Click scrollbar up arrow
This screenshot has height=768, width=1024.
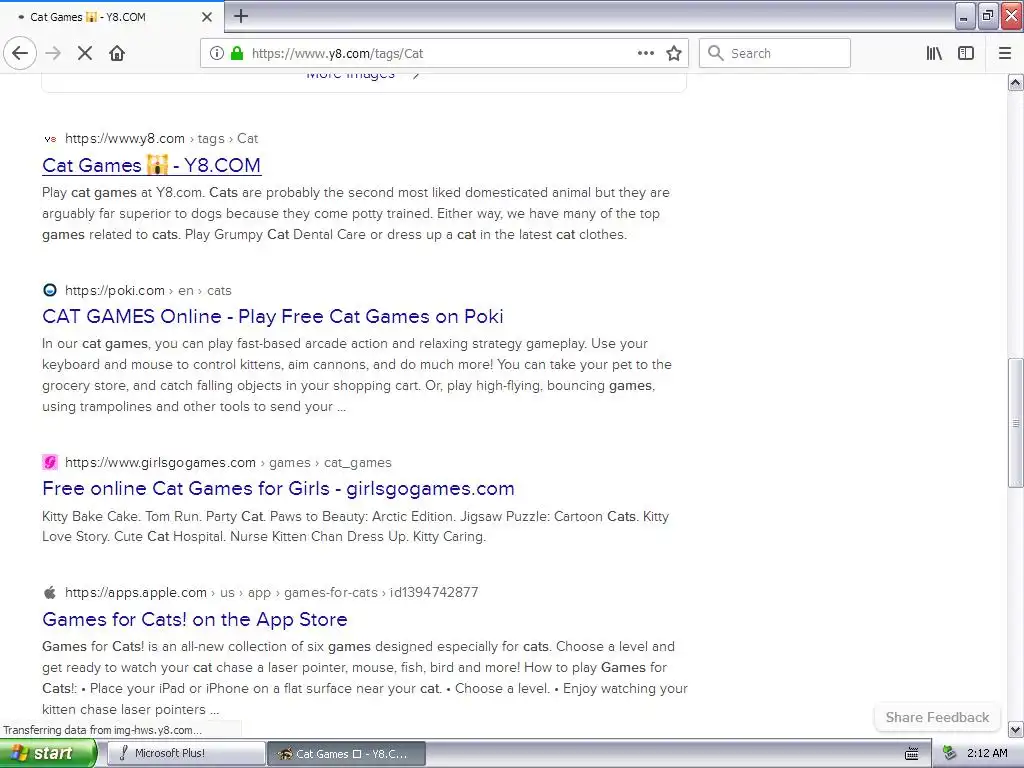[1016, 83]
